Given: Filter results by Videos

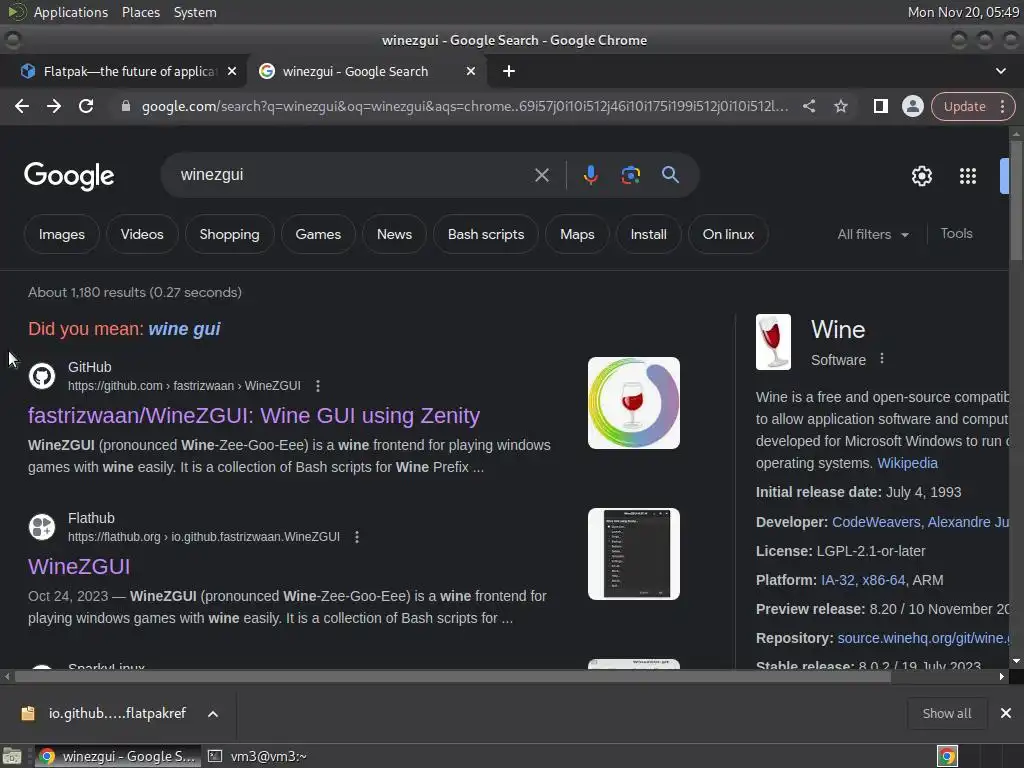Looking at the screenshot, I should pos(142,234).
